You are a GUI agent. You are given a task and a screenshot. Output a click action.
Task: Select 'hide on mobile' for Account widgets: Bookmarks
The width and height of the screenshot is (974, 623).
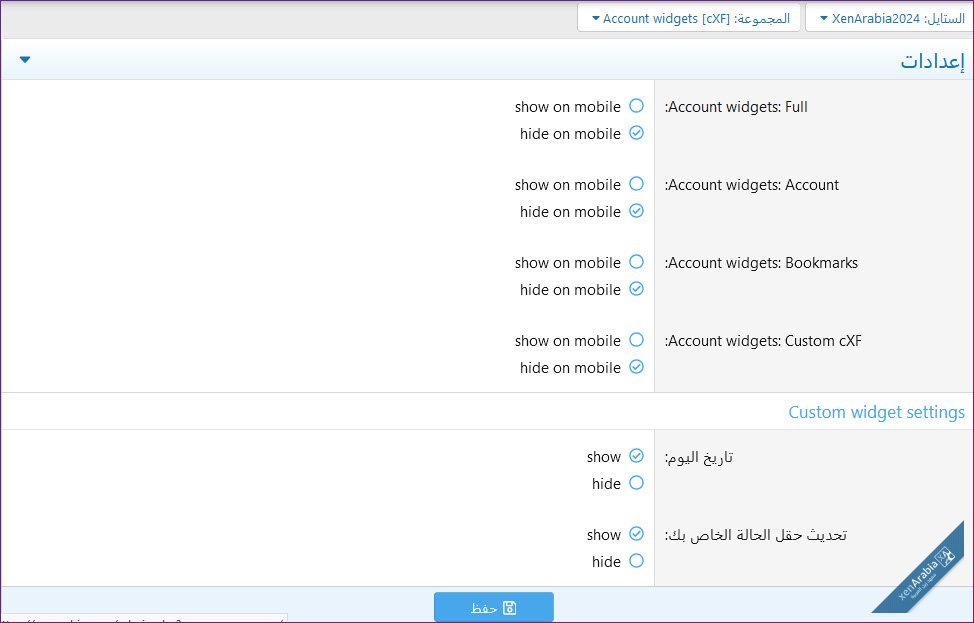636,289
